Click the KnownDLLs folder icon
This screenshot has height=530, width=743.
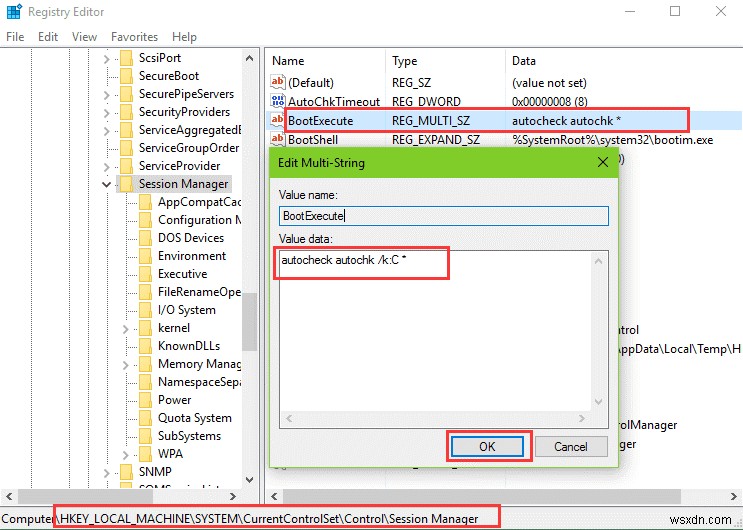pyautogui.click(x=145, y=347)
